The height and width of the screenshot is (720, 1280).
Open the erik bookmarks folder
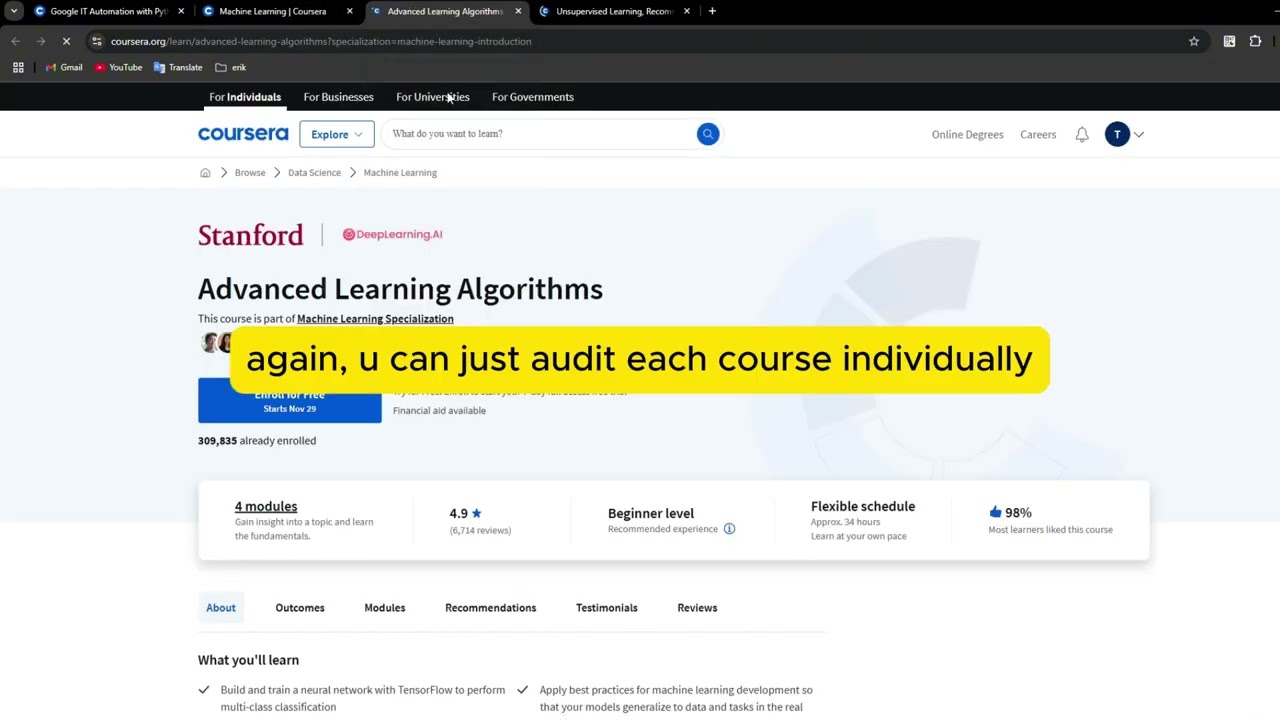coord(231,67)
